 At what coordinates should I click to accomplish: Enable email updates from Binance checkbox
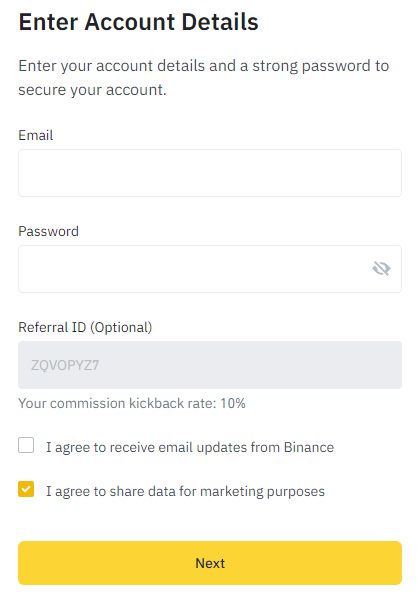pos(26,445)
